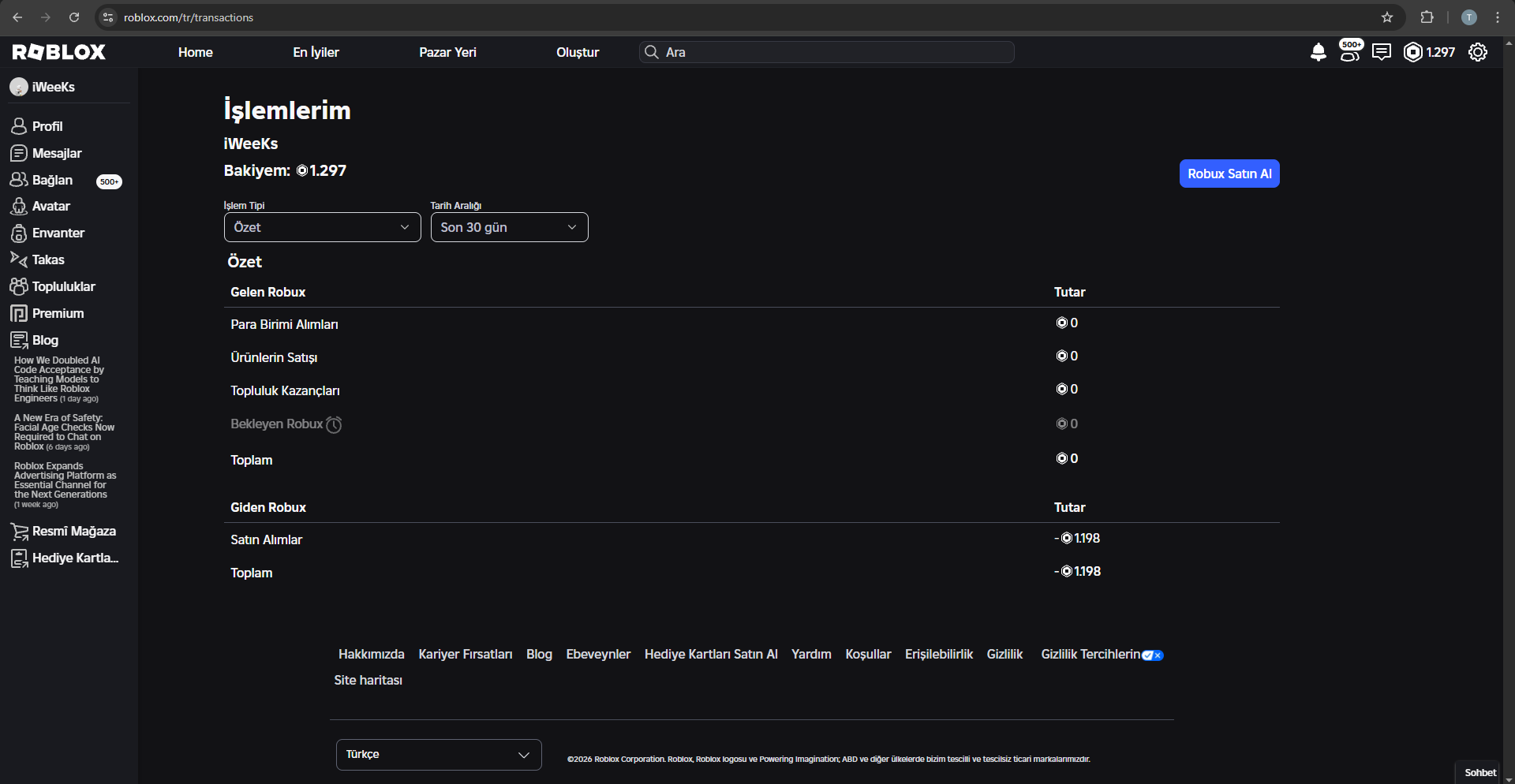Click the 500+ badge next to Bağlan
1515x784 pixels.
pos(109,182)
